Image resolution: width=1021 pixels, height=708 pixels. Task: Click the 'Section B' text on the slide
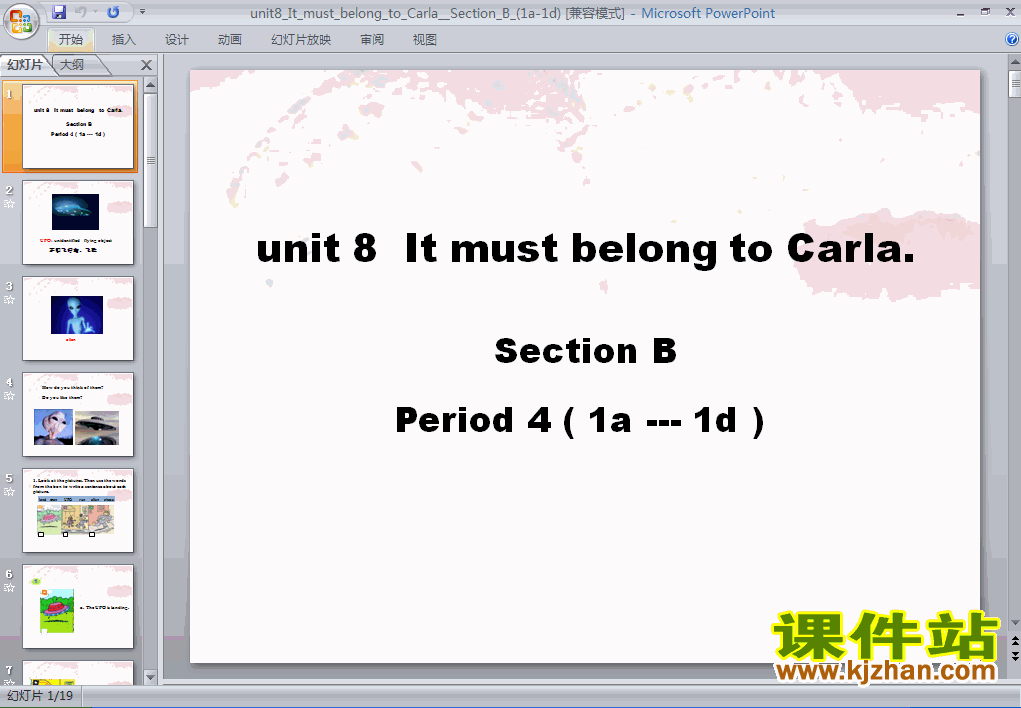click(585, 351)
